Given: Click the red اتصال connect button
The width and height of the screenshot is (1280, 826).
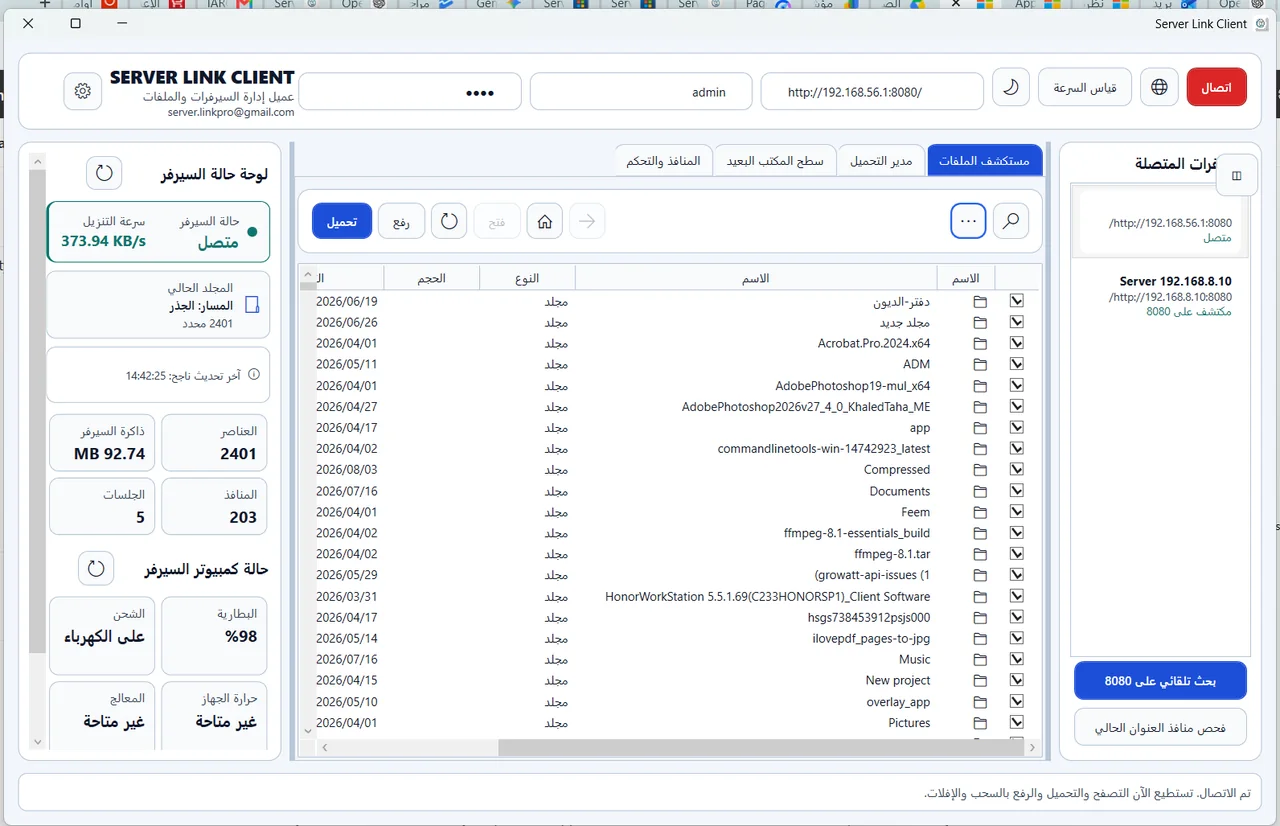Looking at the screenshot, I should [1217, 87].
